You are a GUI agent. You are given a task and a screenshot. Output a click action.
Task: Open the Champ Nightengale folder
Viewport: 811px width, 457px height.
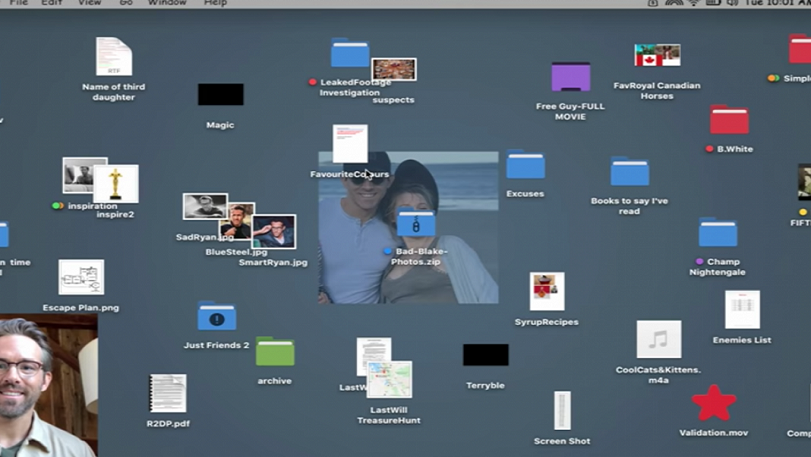pos(718,232)
